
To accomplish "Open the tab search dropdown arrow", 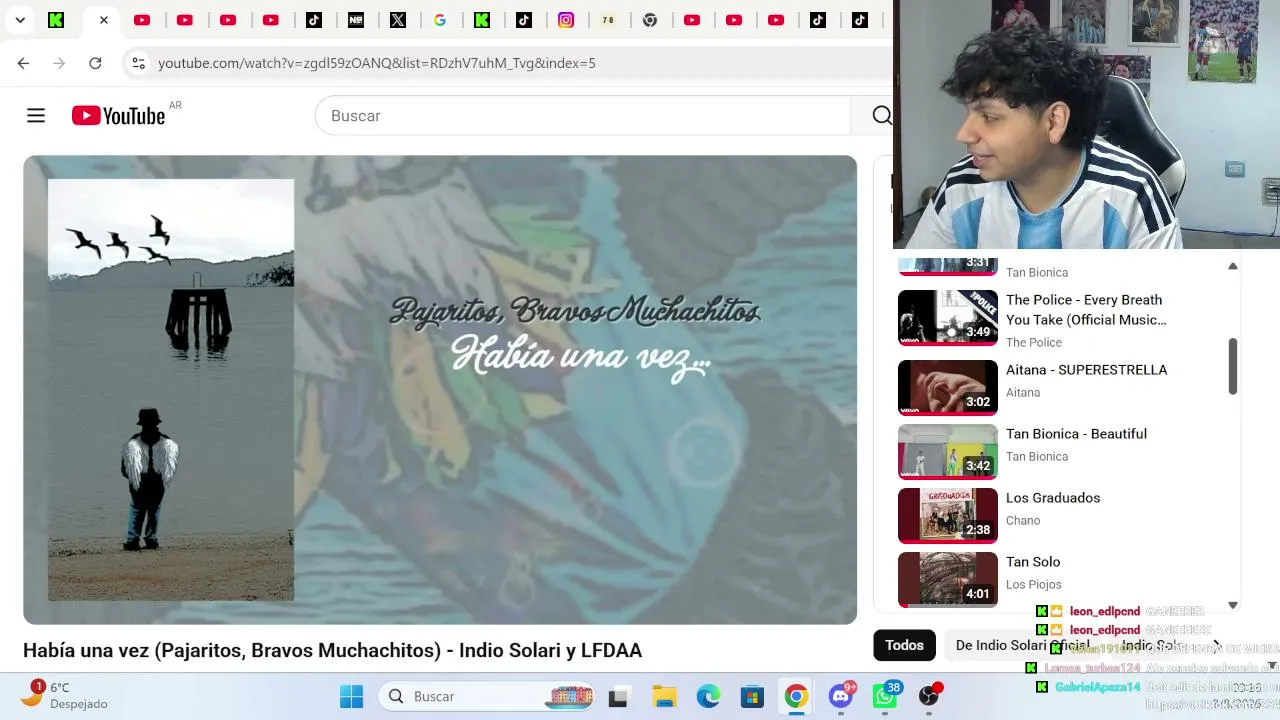I will coord(20,20).
